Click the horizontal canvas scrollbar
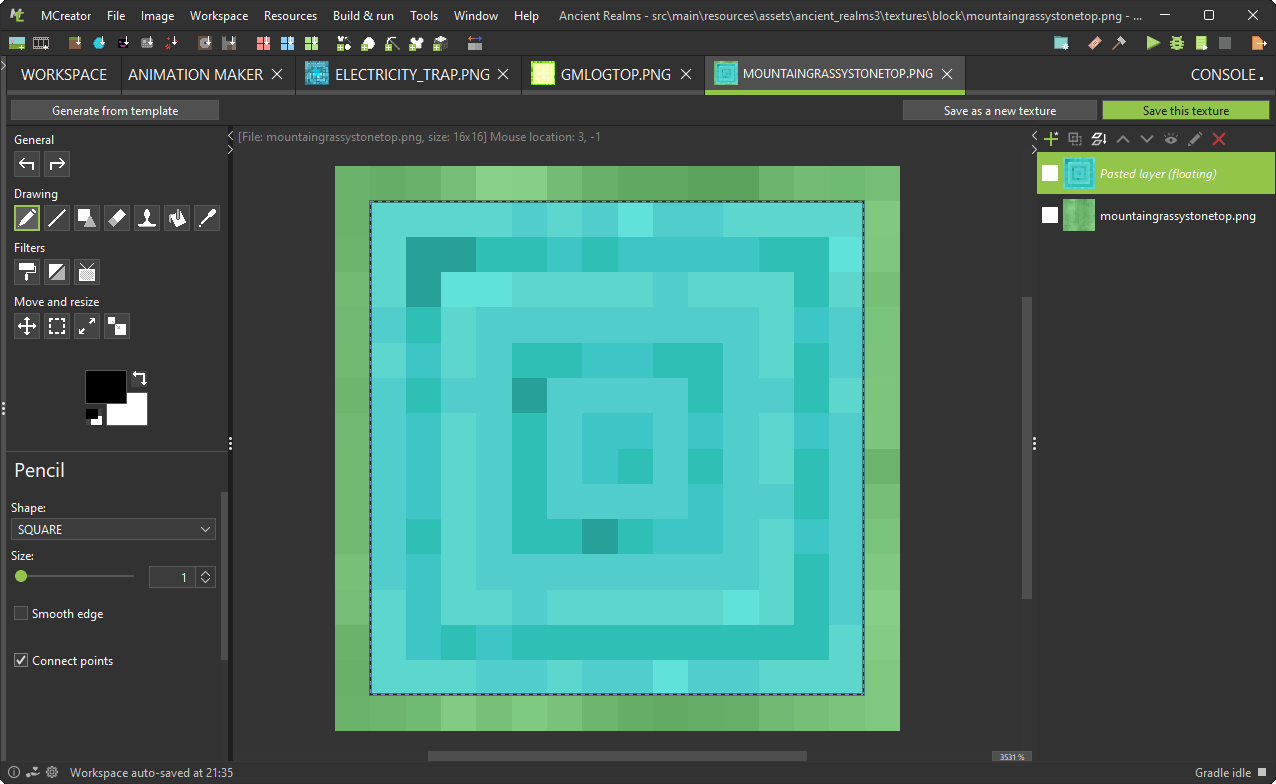The width and height of the screenshot is (1276, 784). (x=617, y=756)
